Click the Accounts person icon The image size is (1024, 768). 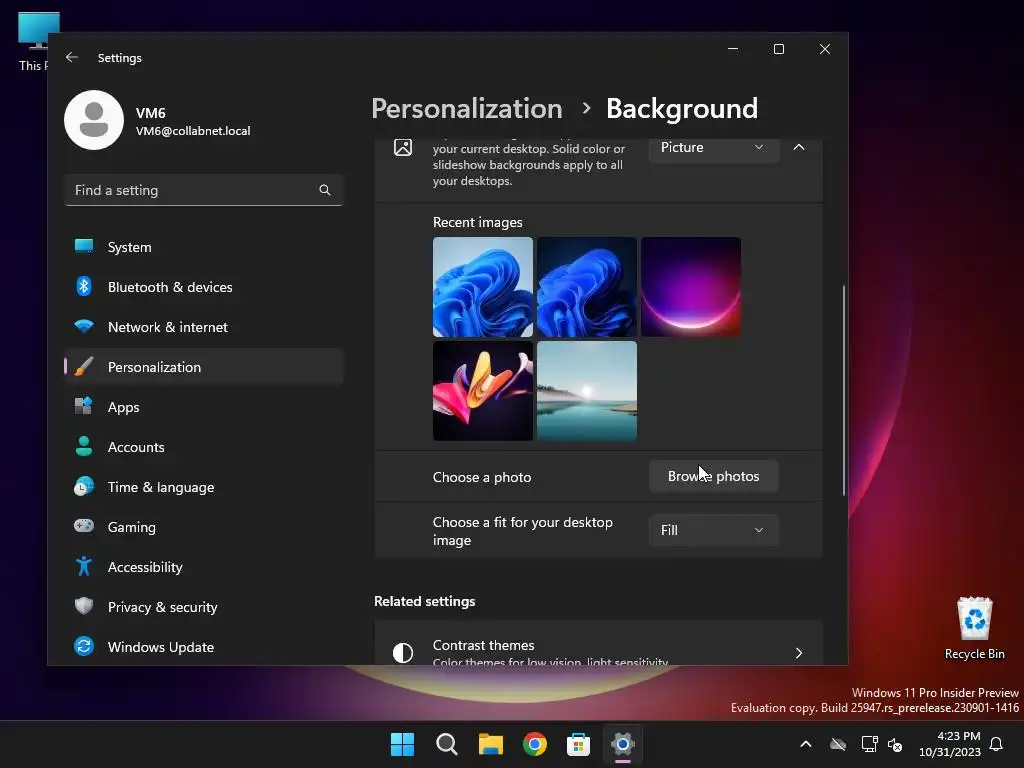84,446
